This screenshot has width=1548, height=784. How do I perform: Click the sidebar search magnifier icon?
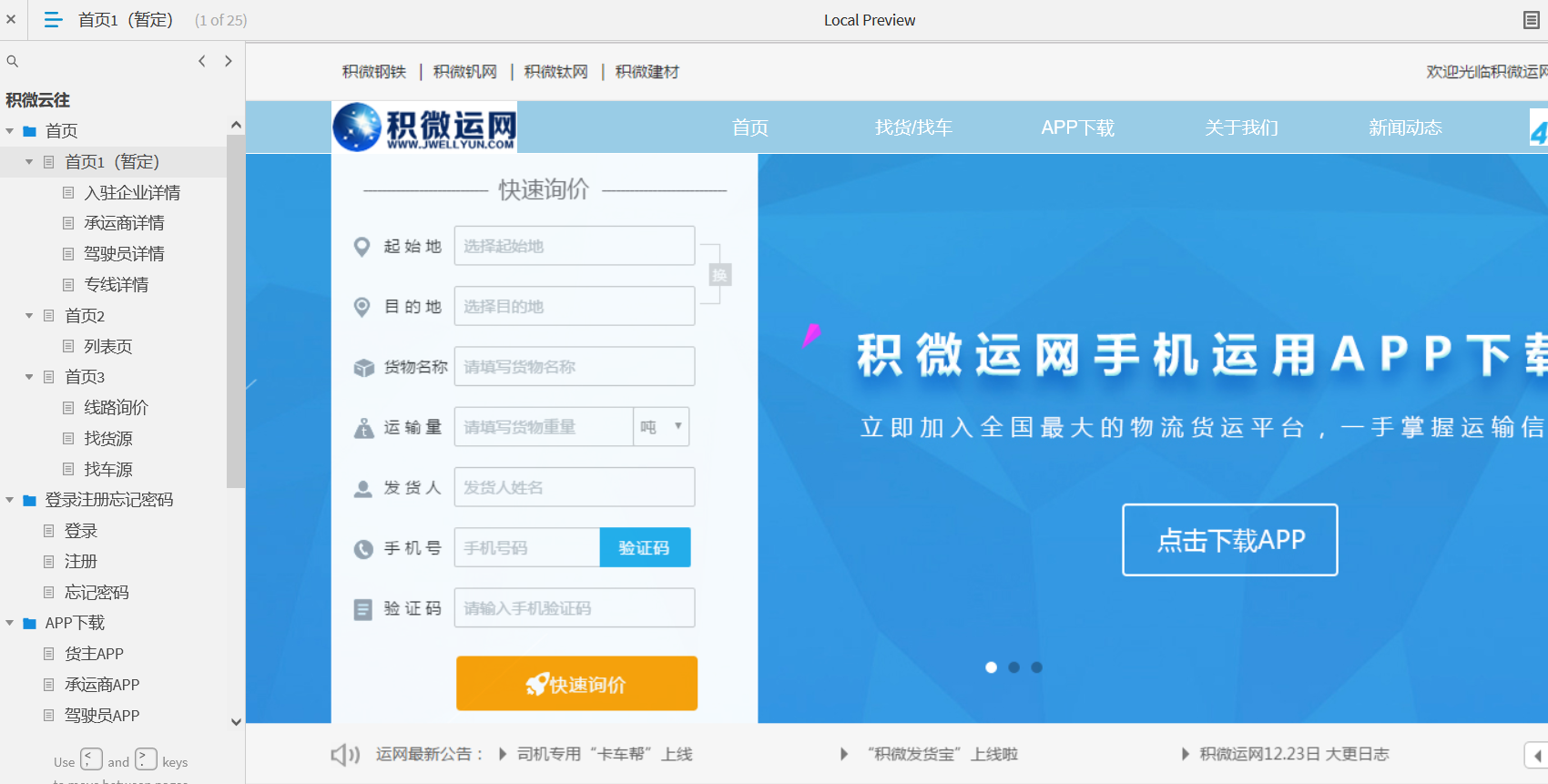pyautogui.click(x=13, y=61)
